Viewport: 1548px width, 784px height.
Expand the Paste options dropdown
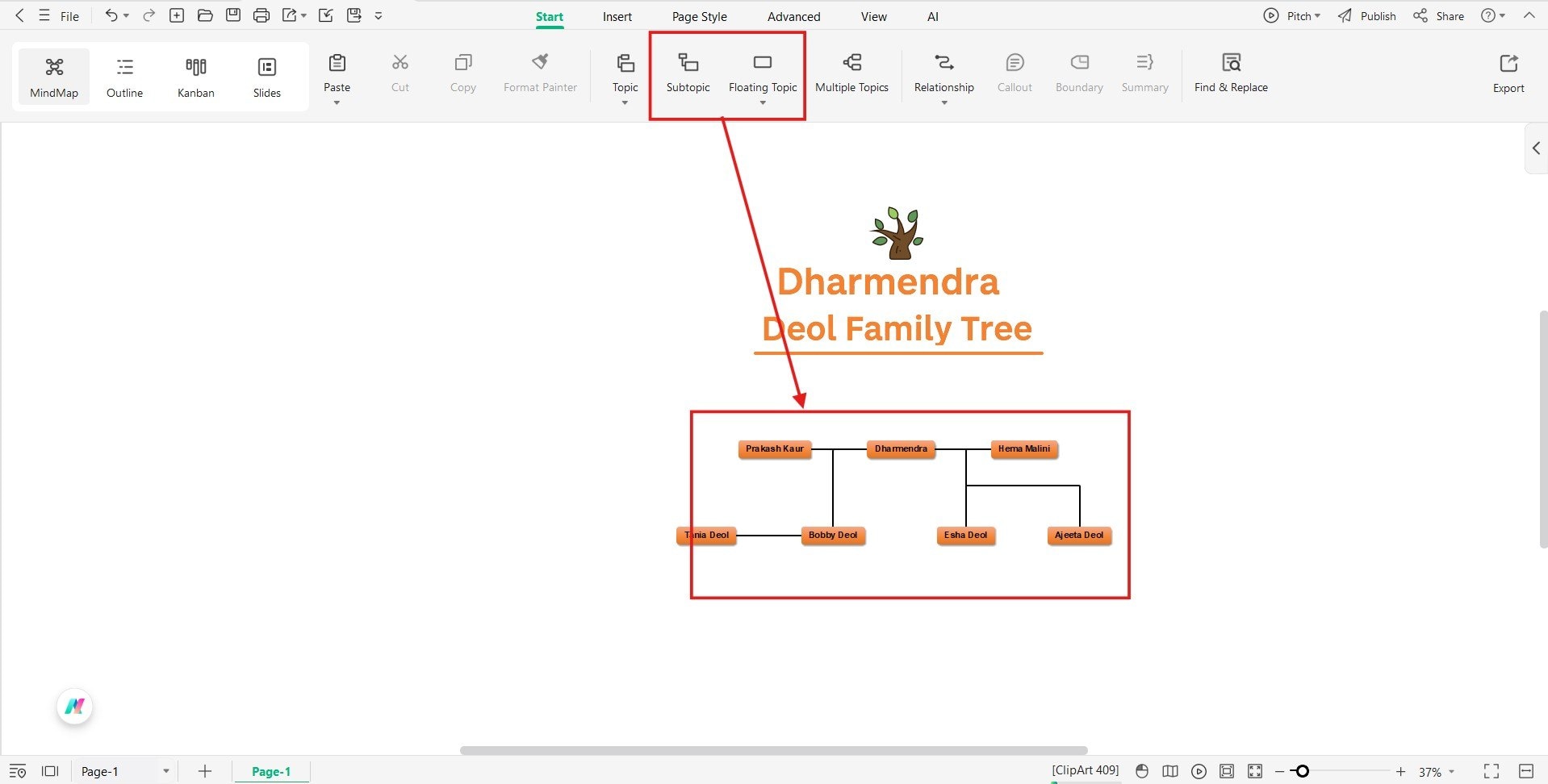tap(337, 102)
